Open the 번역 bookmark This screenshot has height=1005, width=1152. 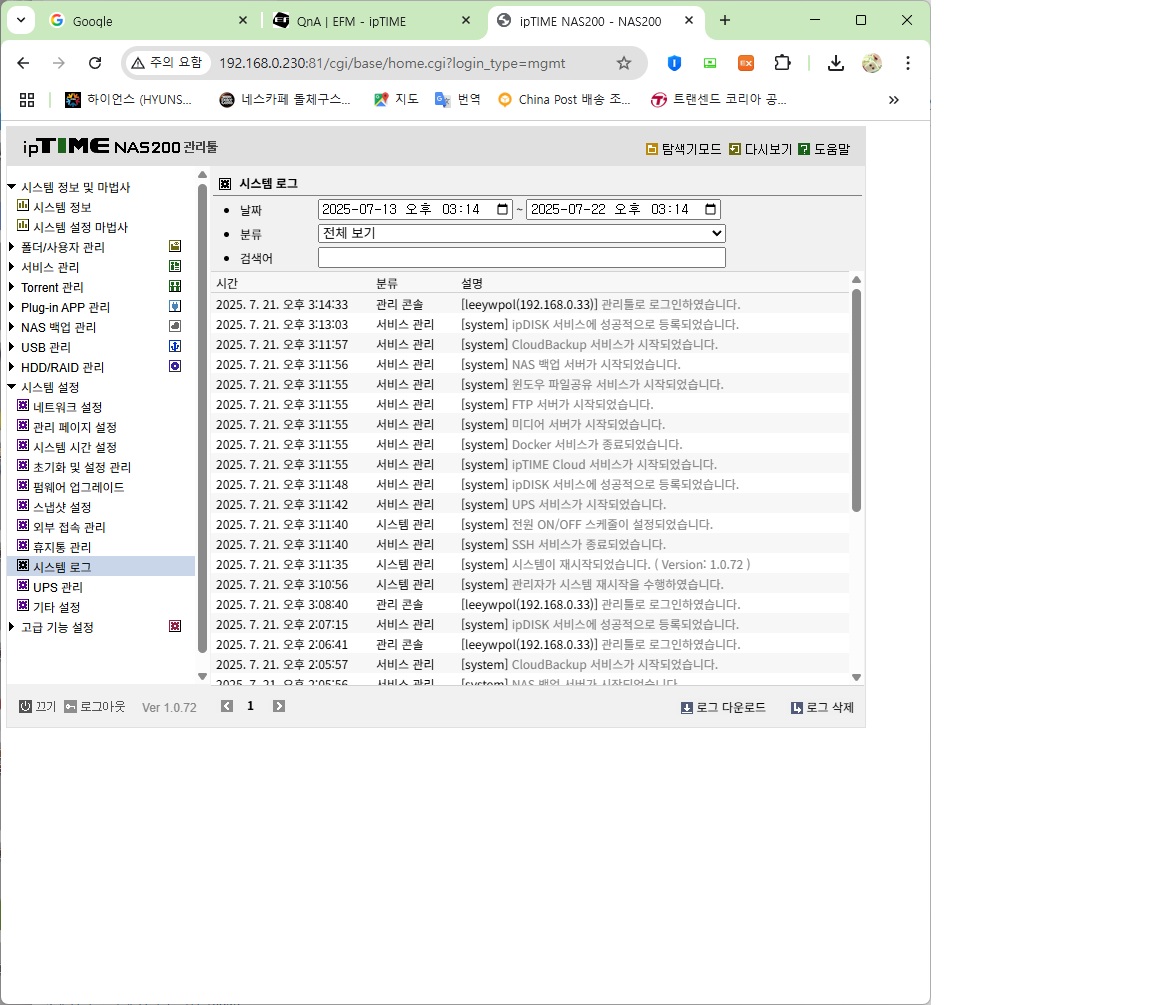coord(458,99)
